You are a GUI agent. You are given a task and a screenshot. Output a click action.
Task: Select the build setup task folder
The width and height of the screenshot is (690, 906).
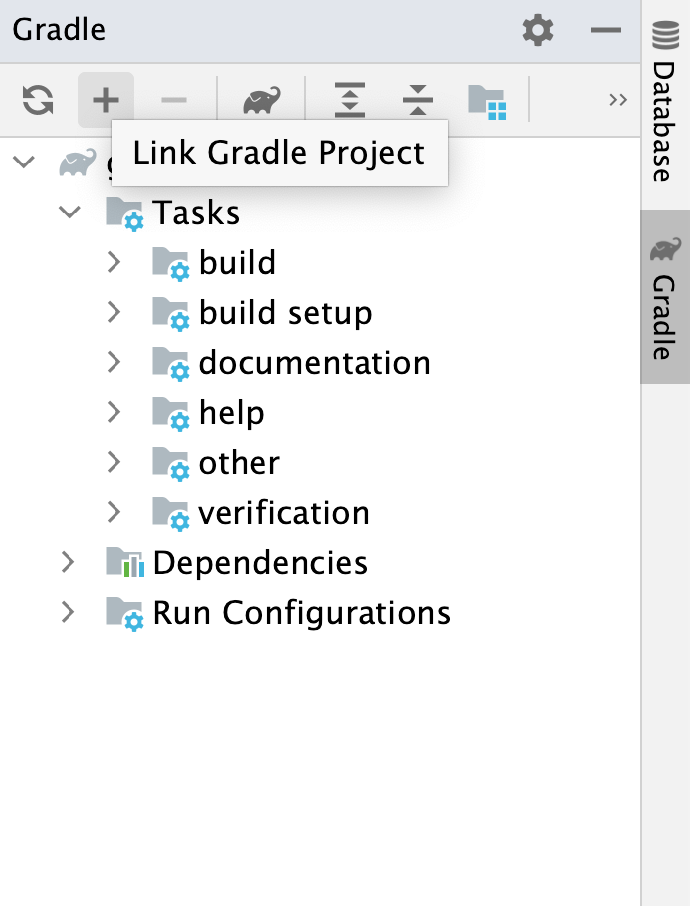coord(287,312)
